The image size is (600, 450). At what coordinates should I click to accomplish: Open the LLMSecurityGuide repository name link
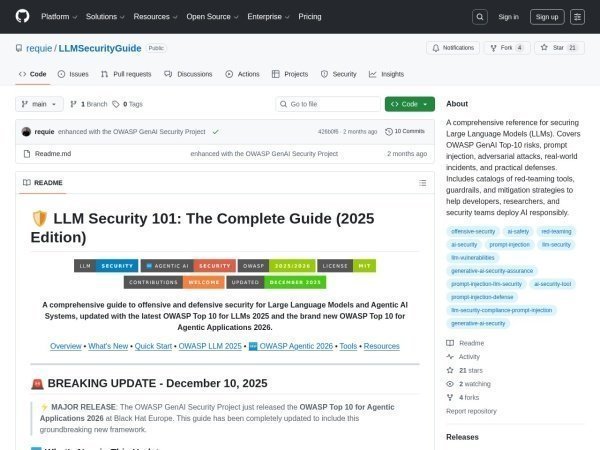[100, 48]
